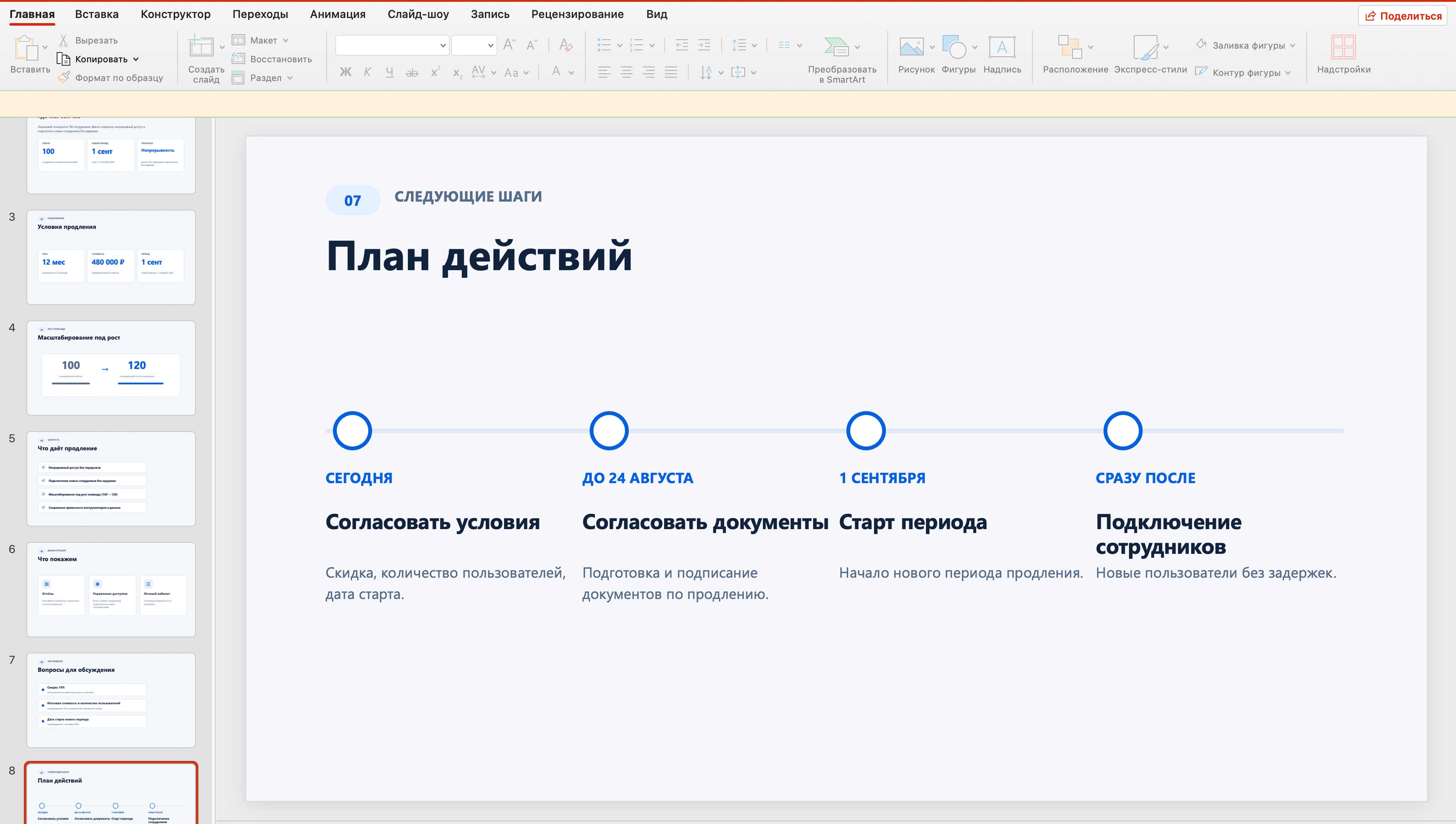Expand the line spacing dropdown

coord(754,45)
